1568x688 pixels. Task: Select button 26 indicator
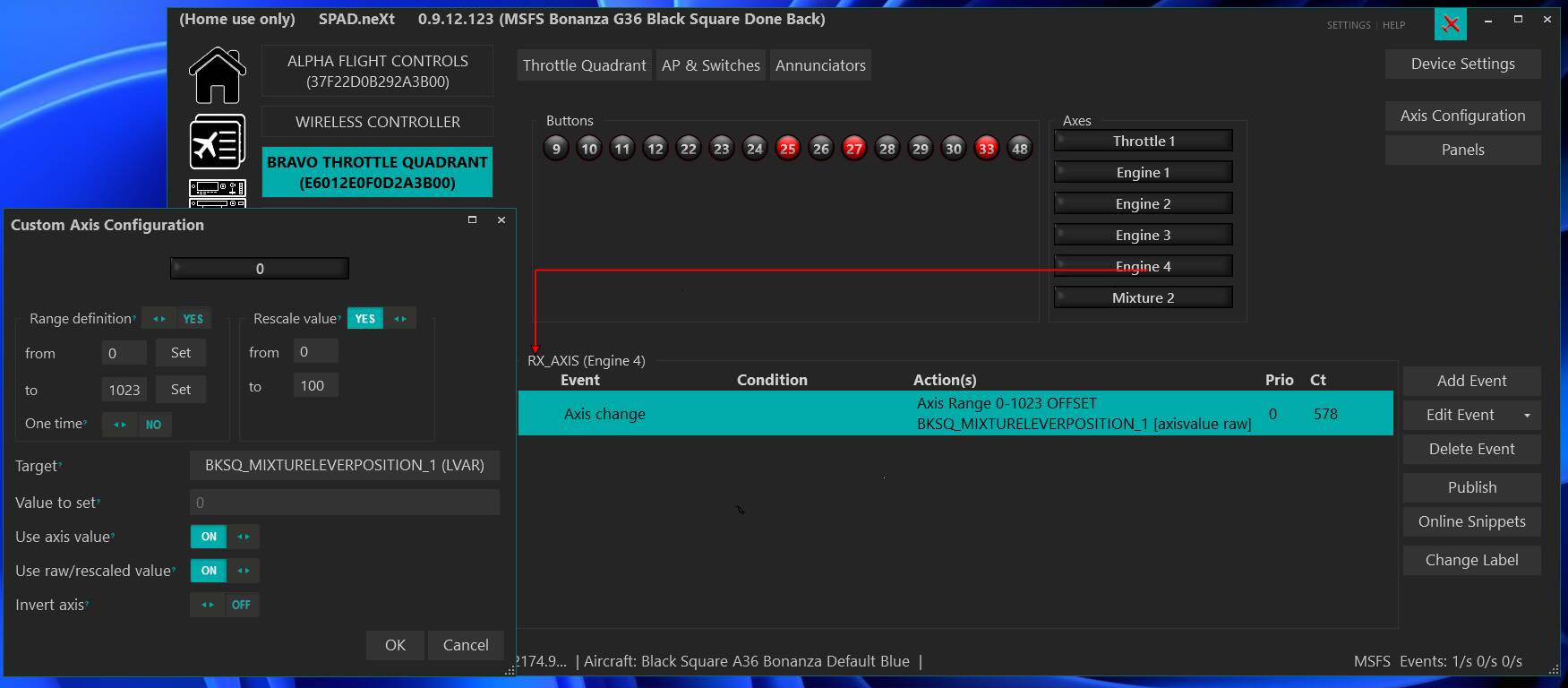821,149
